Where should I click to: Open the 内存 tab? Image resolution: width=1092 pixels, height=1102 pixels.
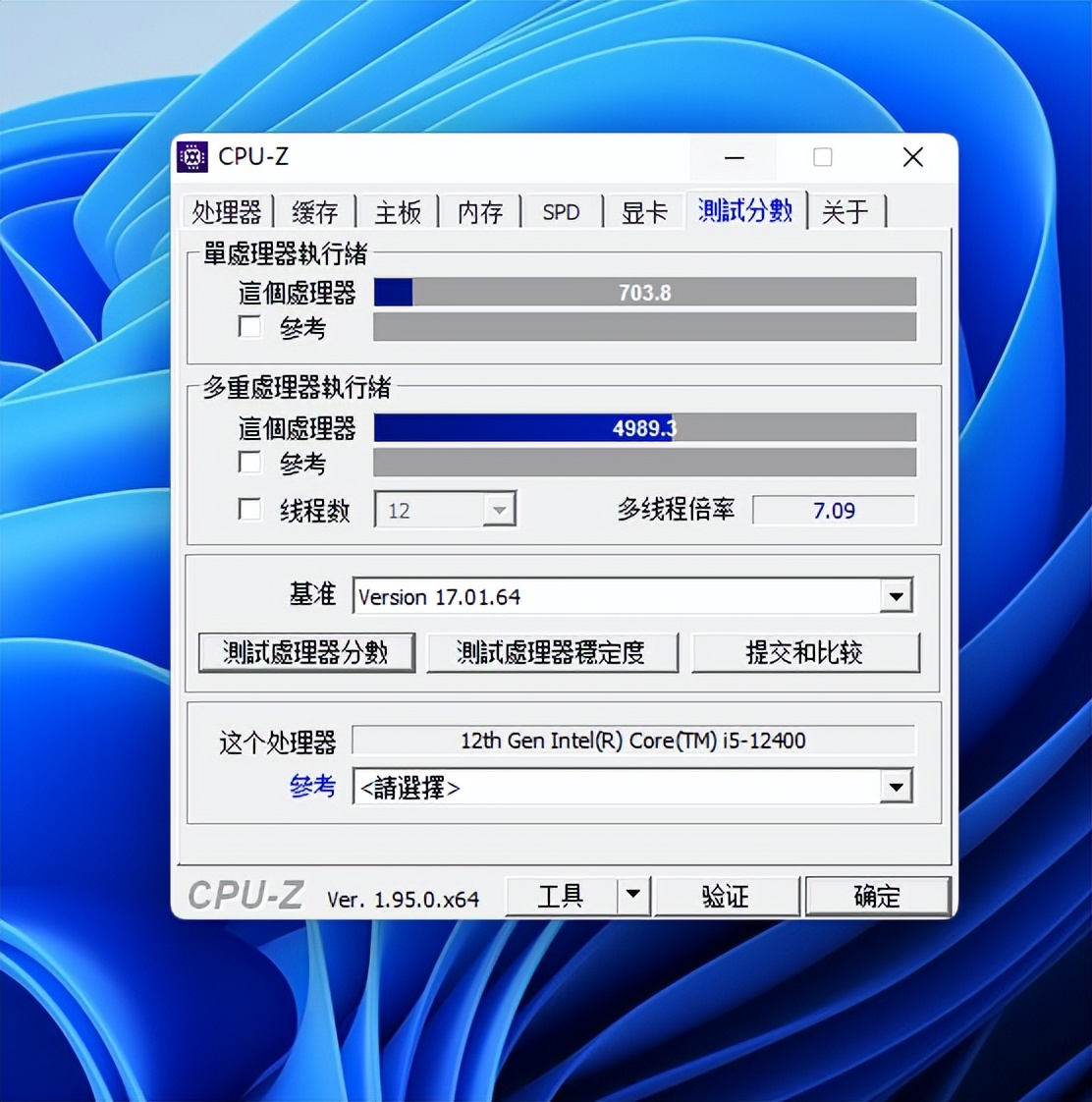click(479, 211)
